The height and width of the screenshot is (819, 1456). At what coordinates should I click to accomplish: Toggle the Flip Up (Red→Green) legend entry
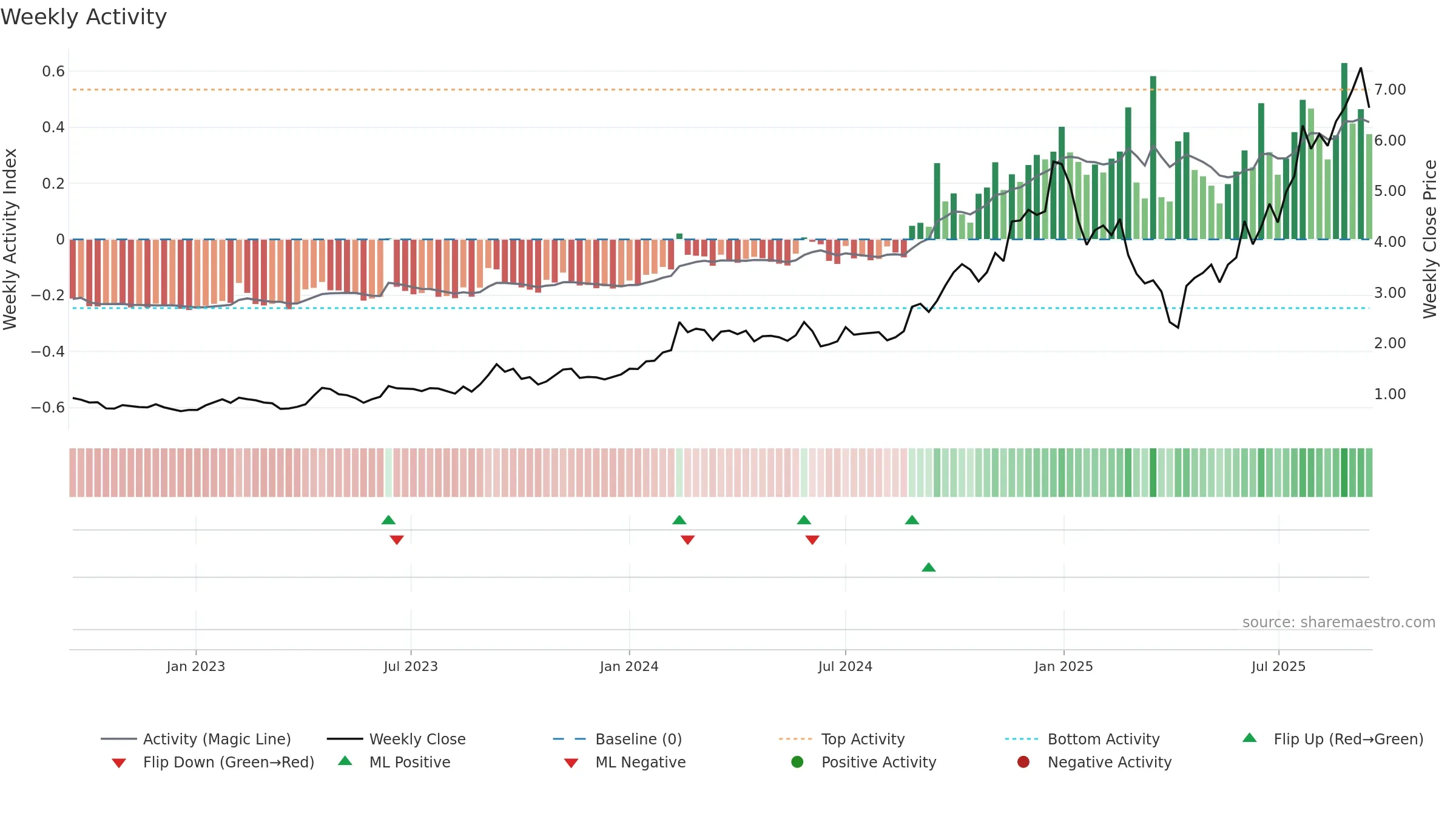[1332, 739]
